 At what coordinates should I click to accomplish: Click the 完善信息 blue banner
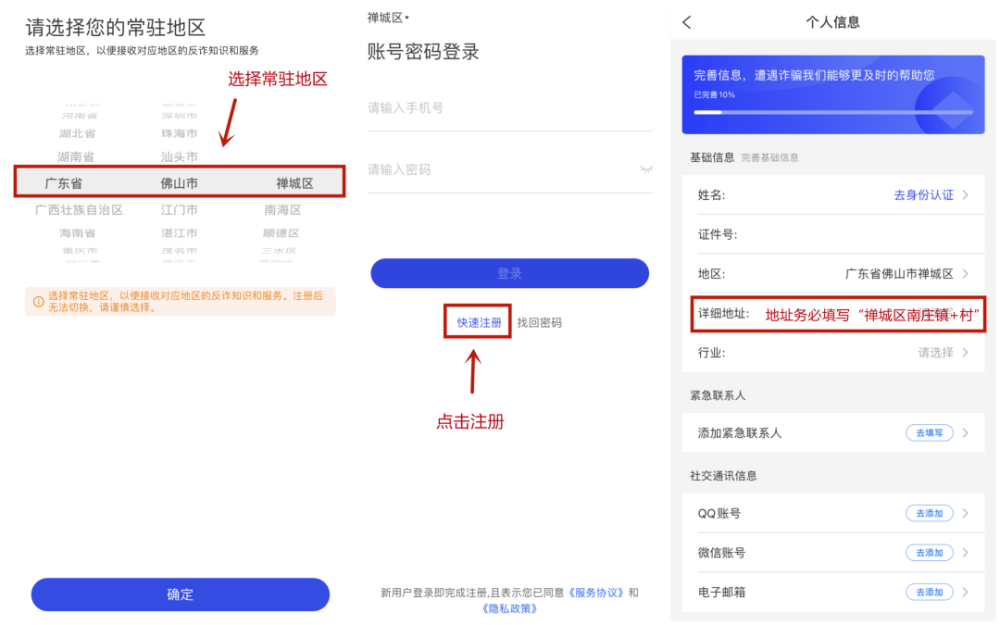click(833, 94)
